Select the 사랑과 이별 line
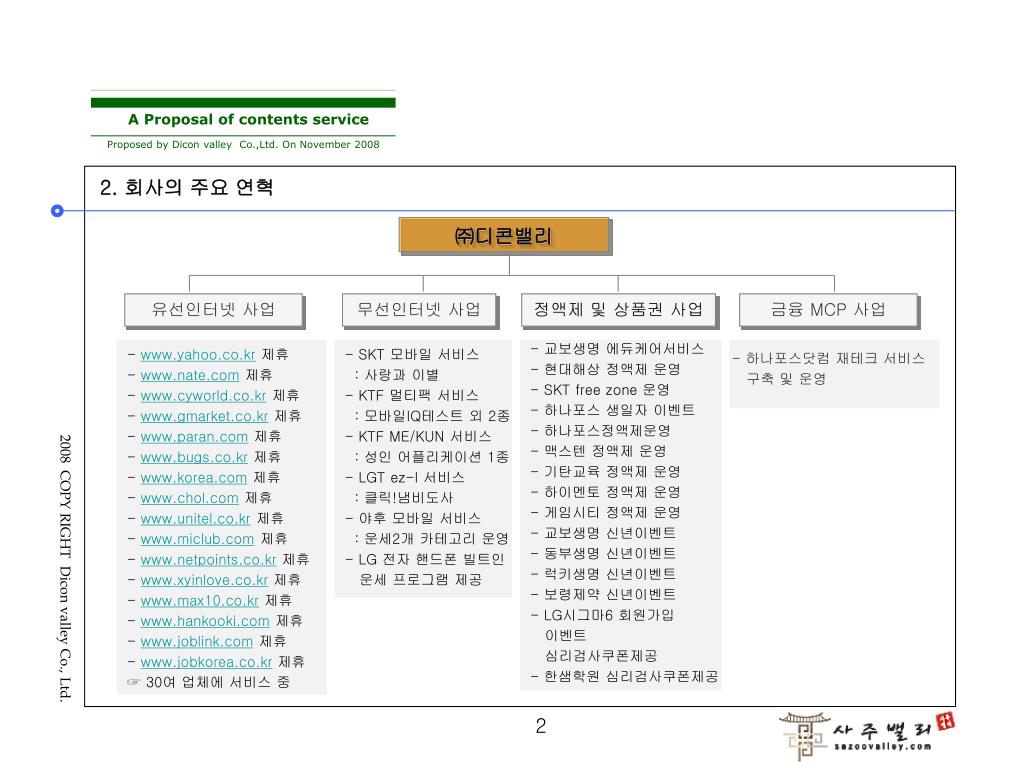This screenshot has height=768, width=1024. [396, 376]
